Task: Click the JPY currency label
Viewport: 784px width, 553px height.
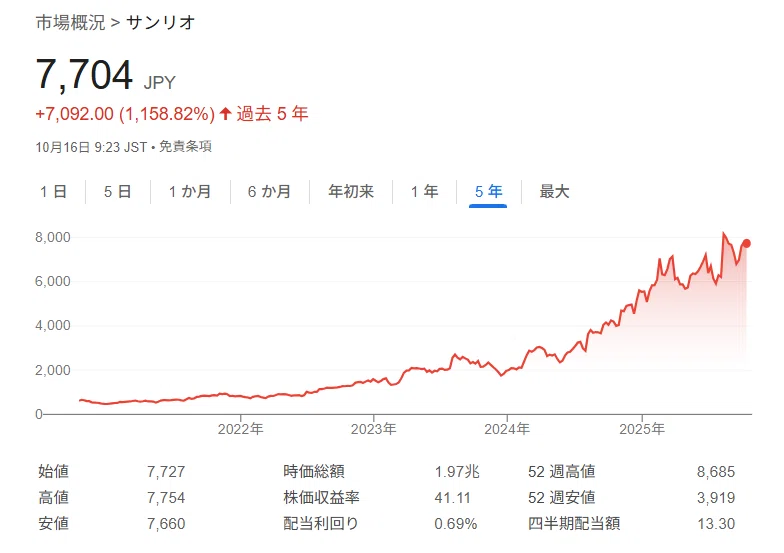Action: click(160, 82)
